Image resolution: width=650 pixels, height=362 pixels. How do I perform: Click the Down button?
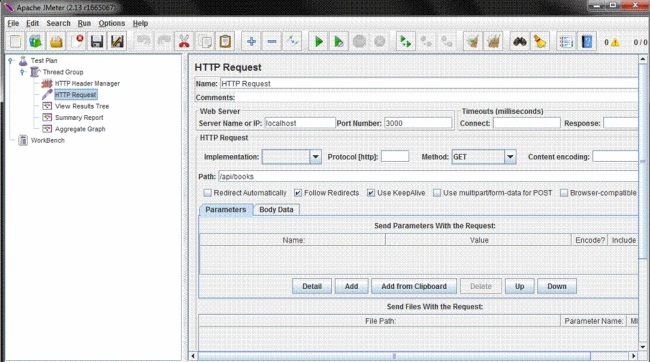(557, 286)
